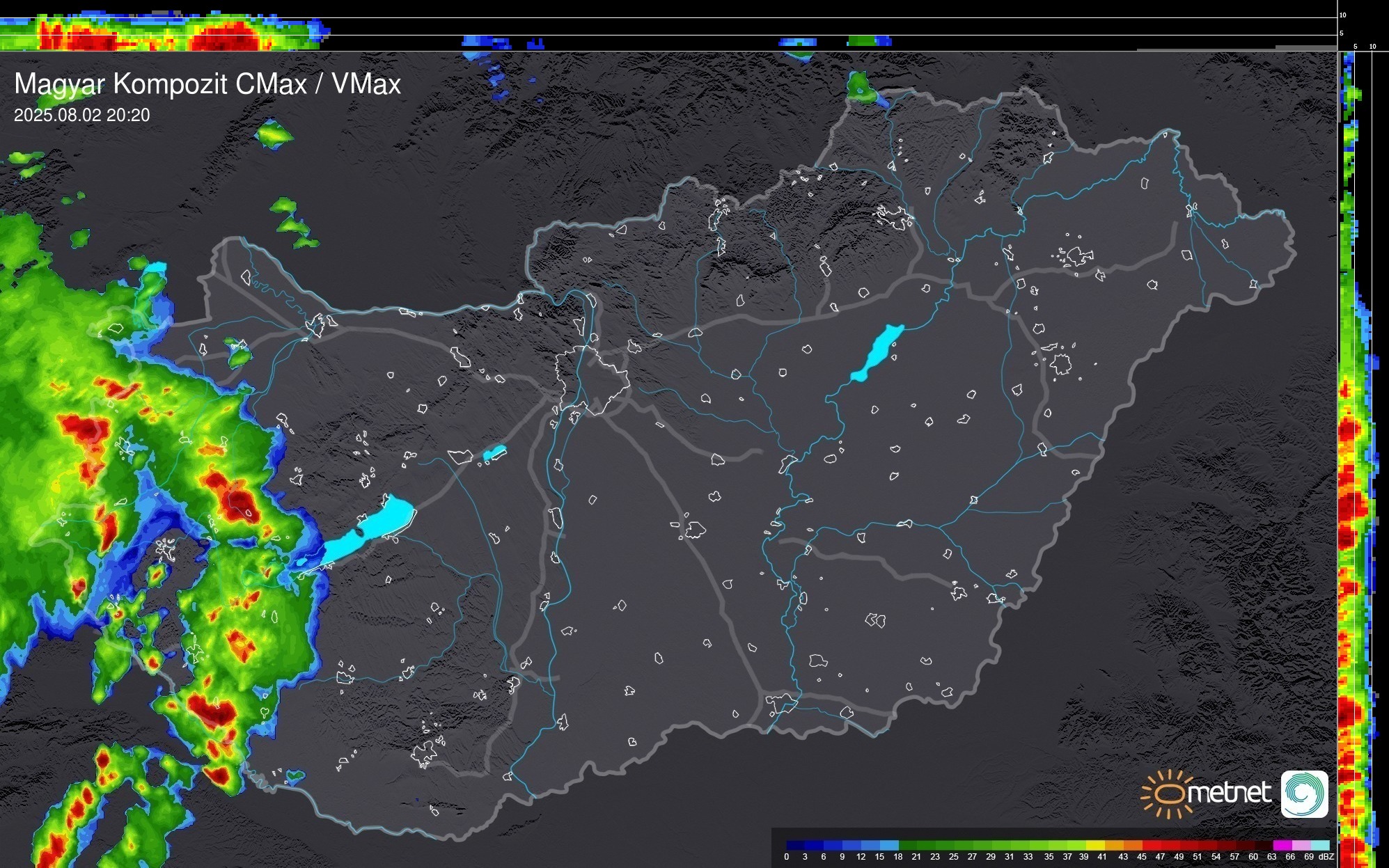Select the dark blue 0 dBZ swatch
The width and height of the screenshot is (1389, 868).
(796, 845)
